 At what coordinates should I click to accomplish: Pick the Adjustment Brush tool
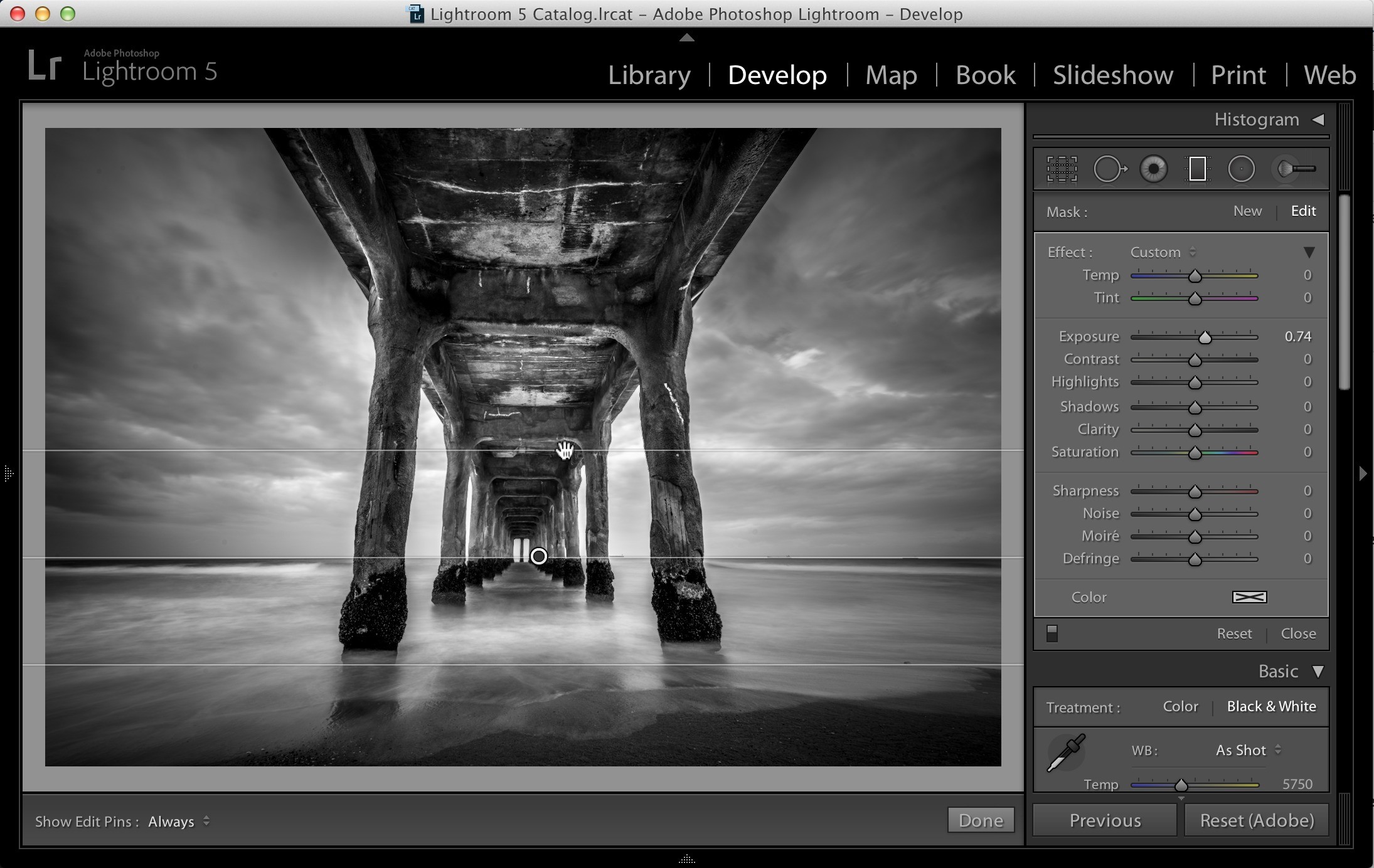pos(1295,169)
